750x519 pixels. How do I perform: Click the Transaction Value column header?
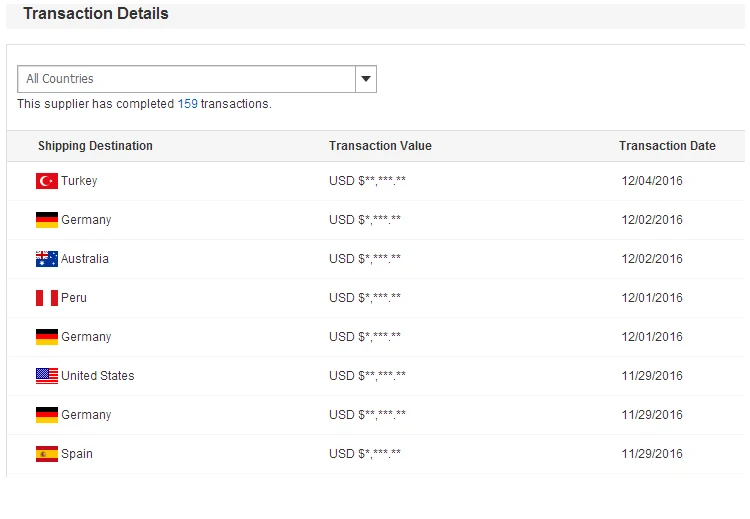(x=380, y=146)
